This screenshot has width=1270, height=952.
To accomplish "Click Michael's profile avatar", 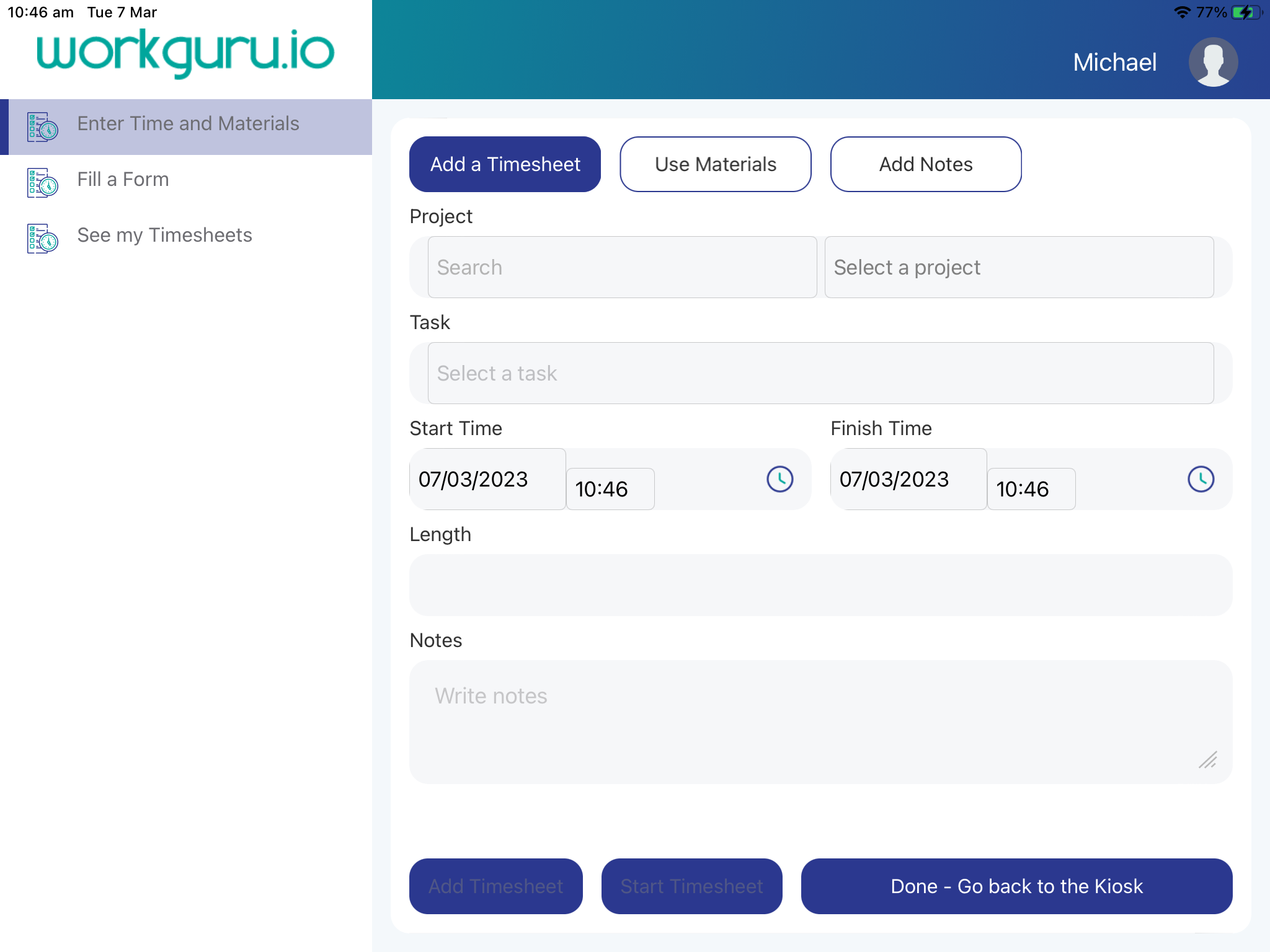I will pyautogui.click(x=1212, y=61).
